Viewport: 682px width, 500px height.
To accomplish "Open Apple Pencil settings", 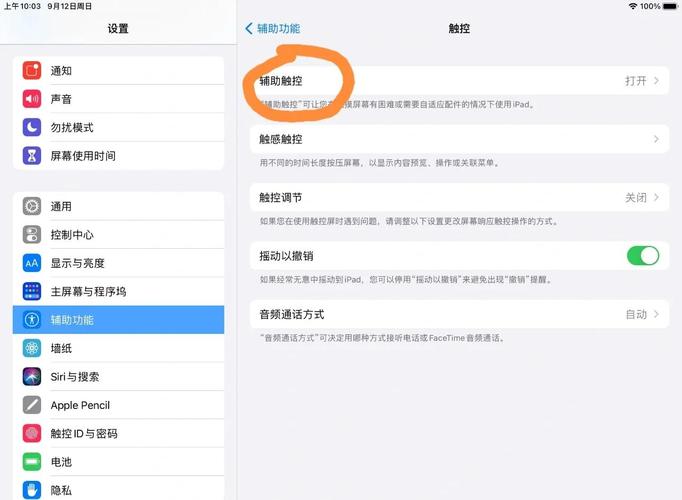I will (118, 405).
